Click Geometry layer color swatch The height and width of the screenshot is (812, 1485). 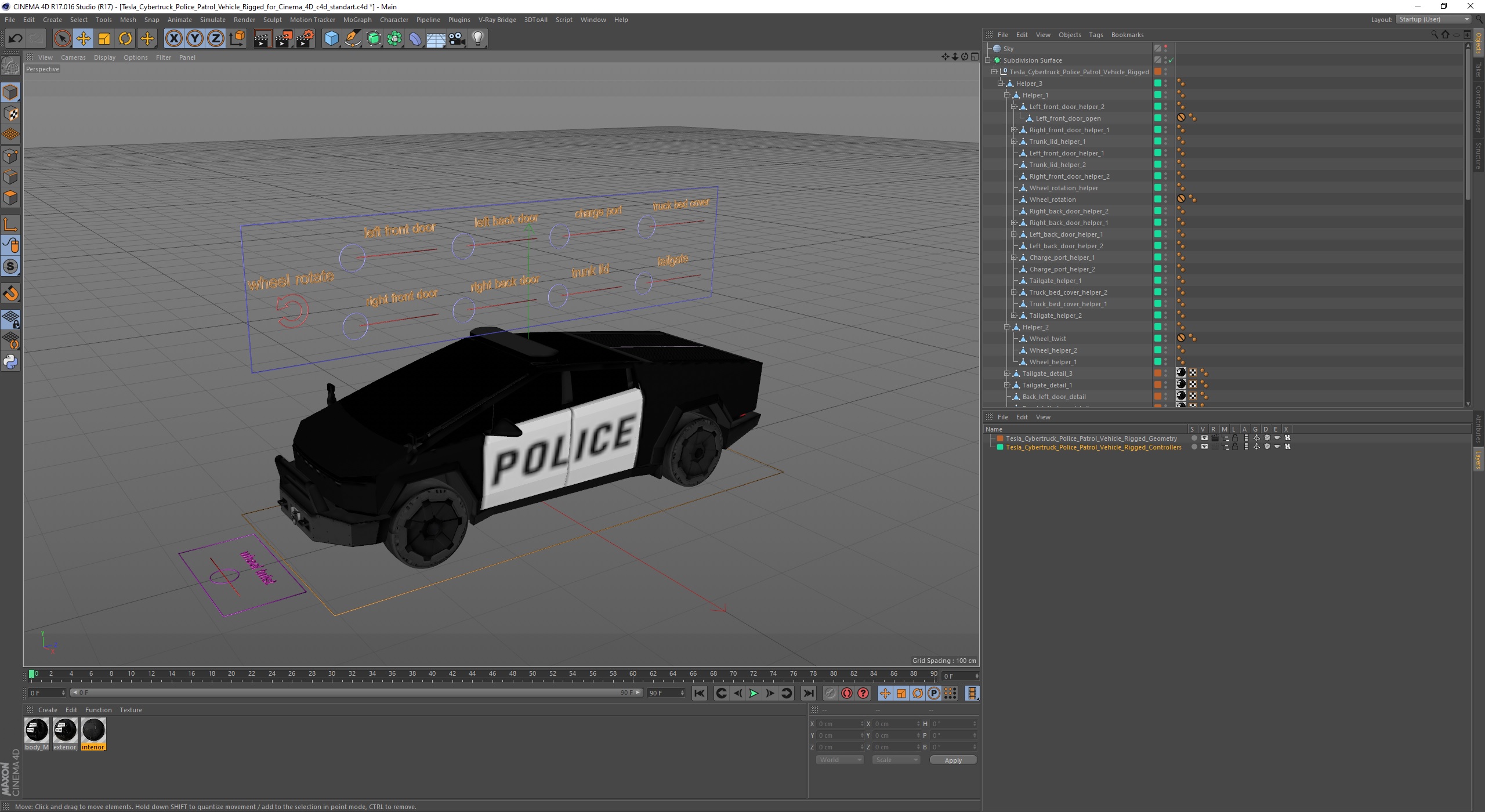pos(1000,438)
